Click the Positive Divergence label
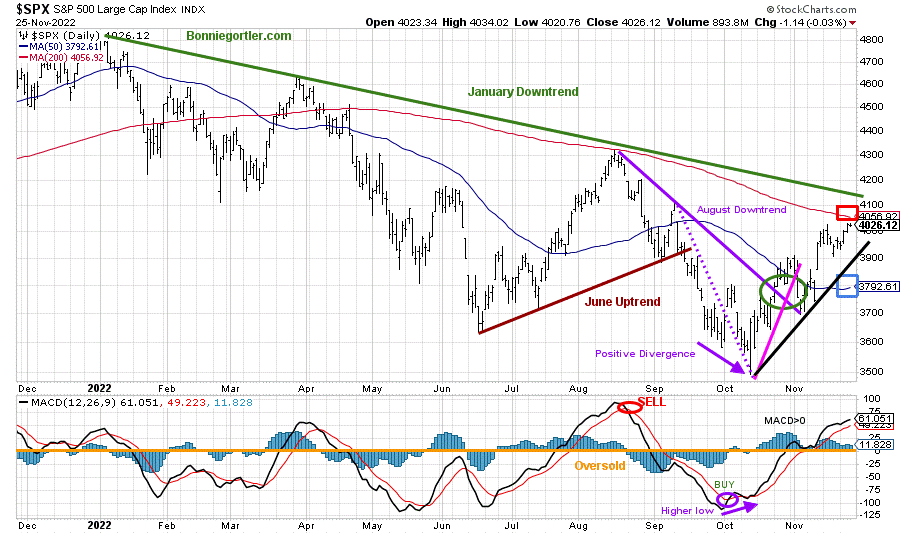This screenshot has width=900, height=534. coord(645,354)
